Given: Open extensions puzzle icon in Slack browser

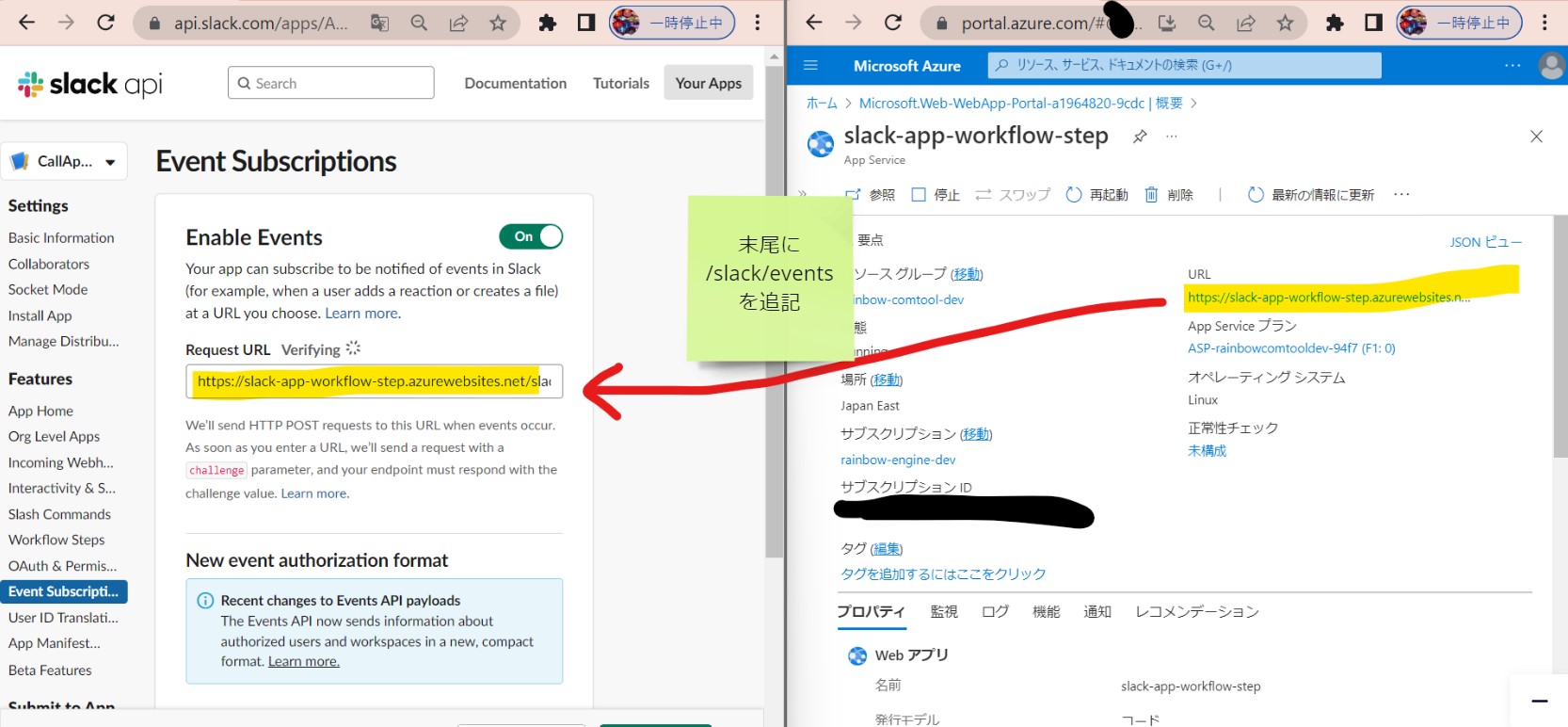Looking at the screenshot, I should point(547,23).
